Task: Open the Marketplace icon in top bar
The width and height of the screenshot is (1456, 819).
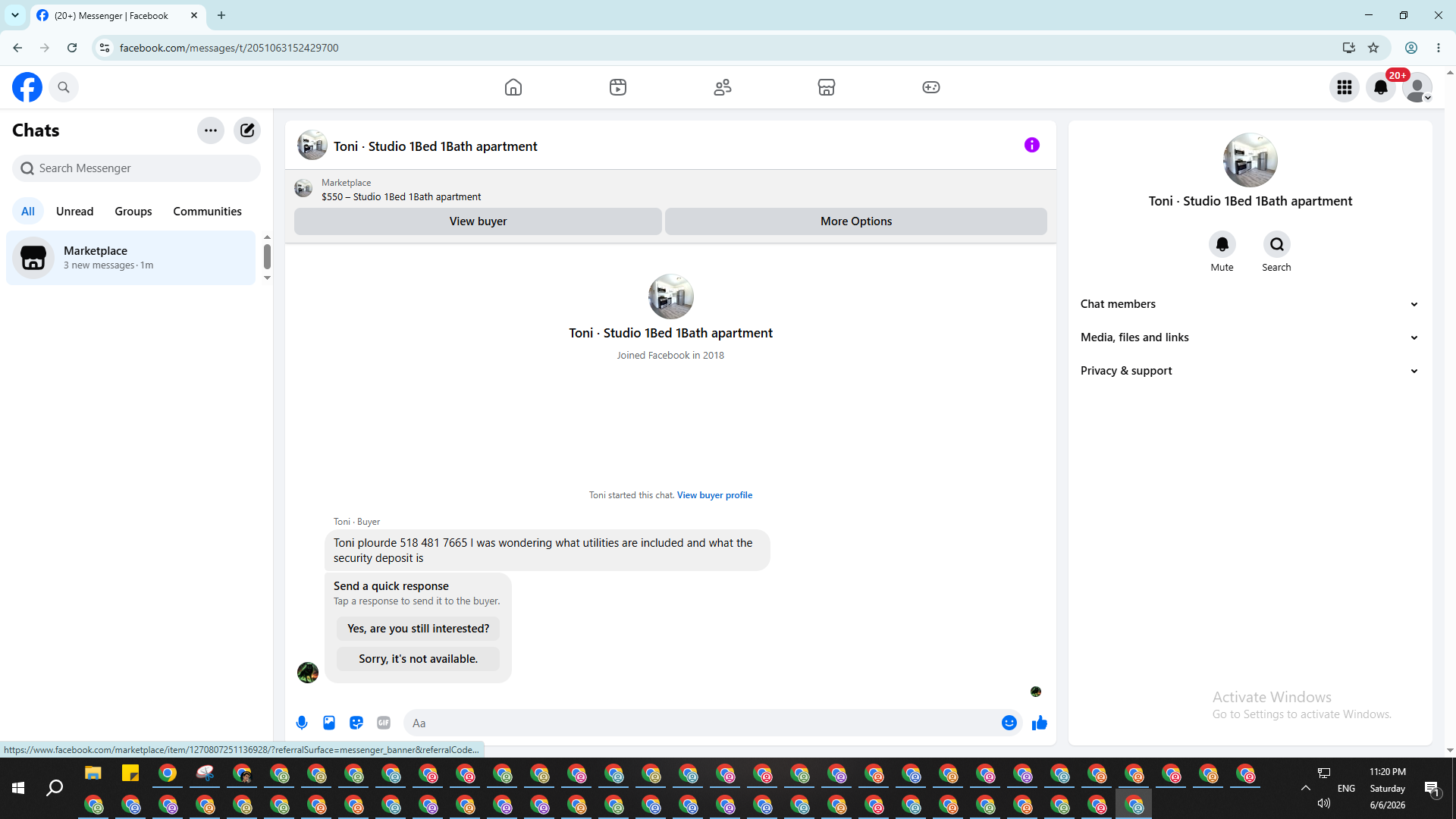Action: click(827, 87)
